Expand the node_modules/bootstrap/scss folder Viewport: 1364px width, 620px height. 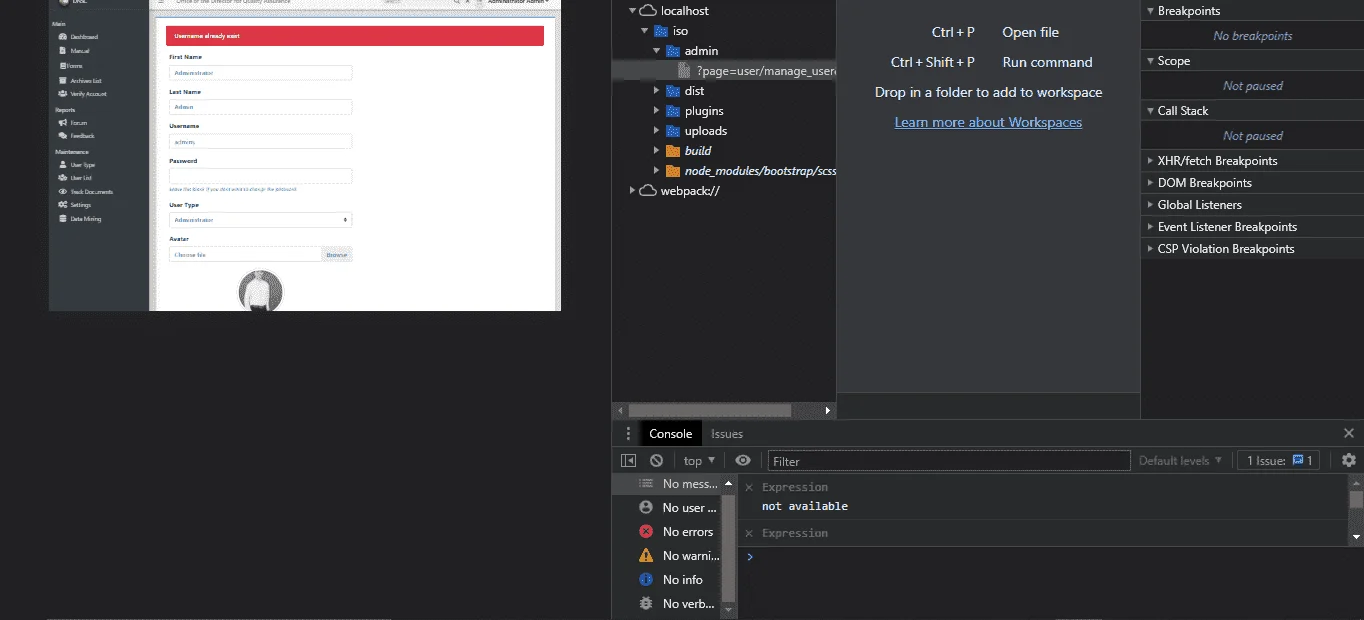657,171
